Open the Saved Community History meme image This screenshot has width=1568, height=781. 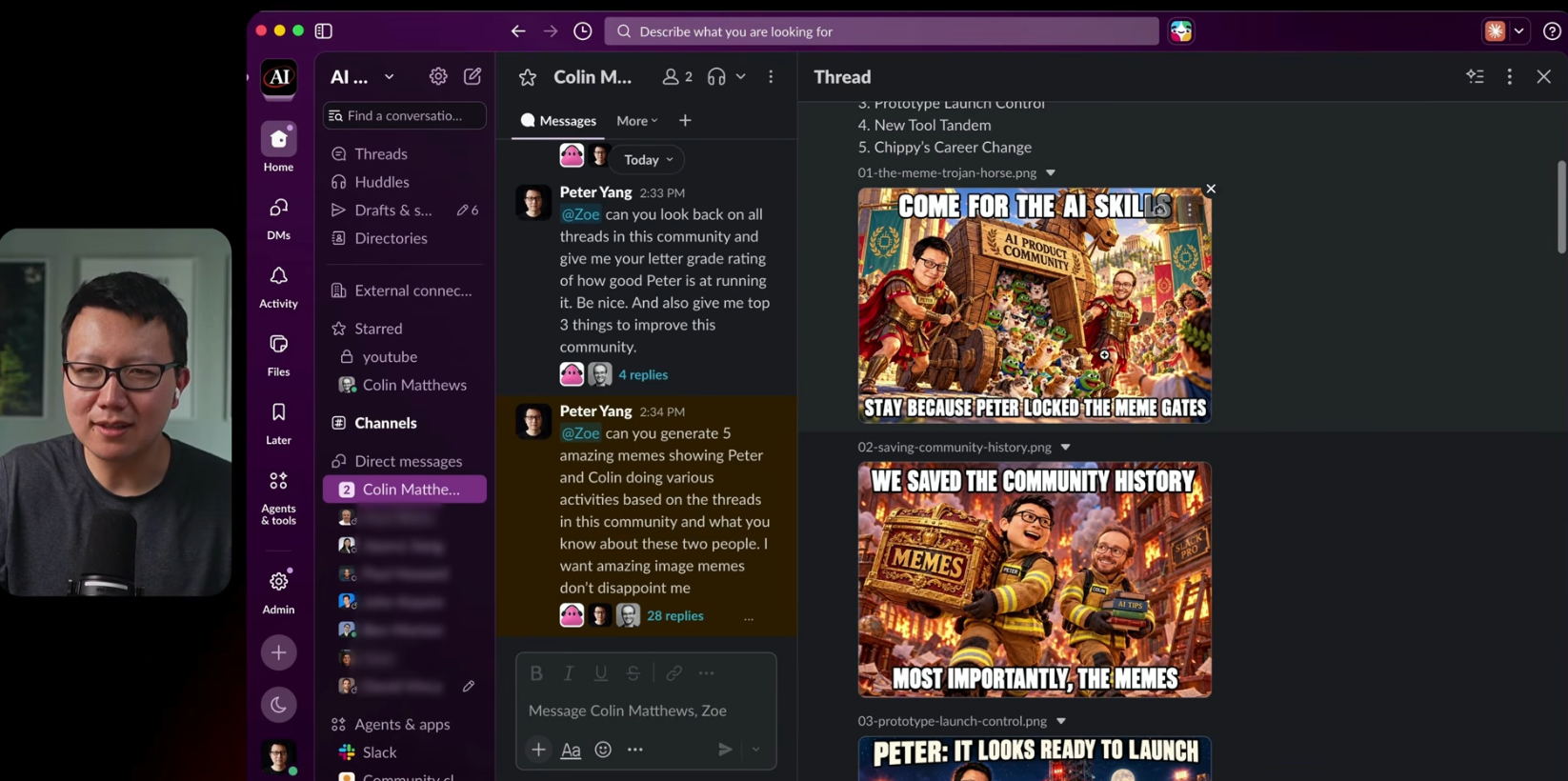coord(1035,580)
